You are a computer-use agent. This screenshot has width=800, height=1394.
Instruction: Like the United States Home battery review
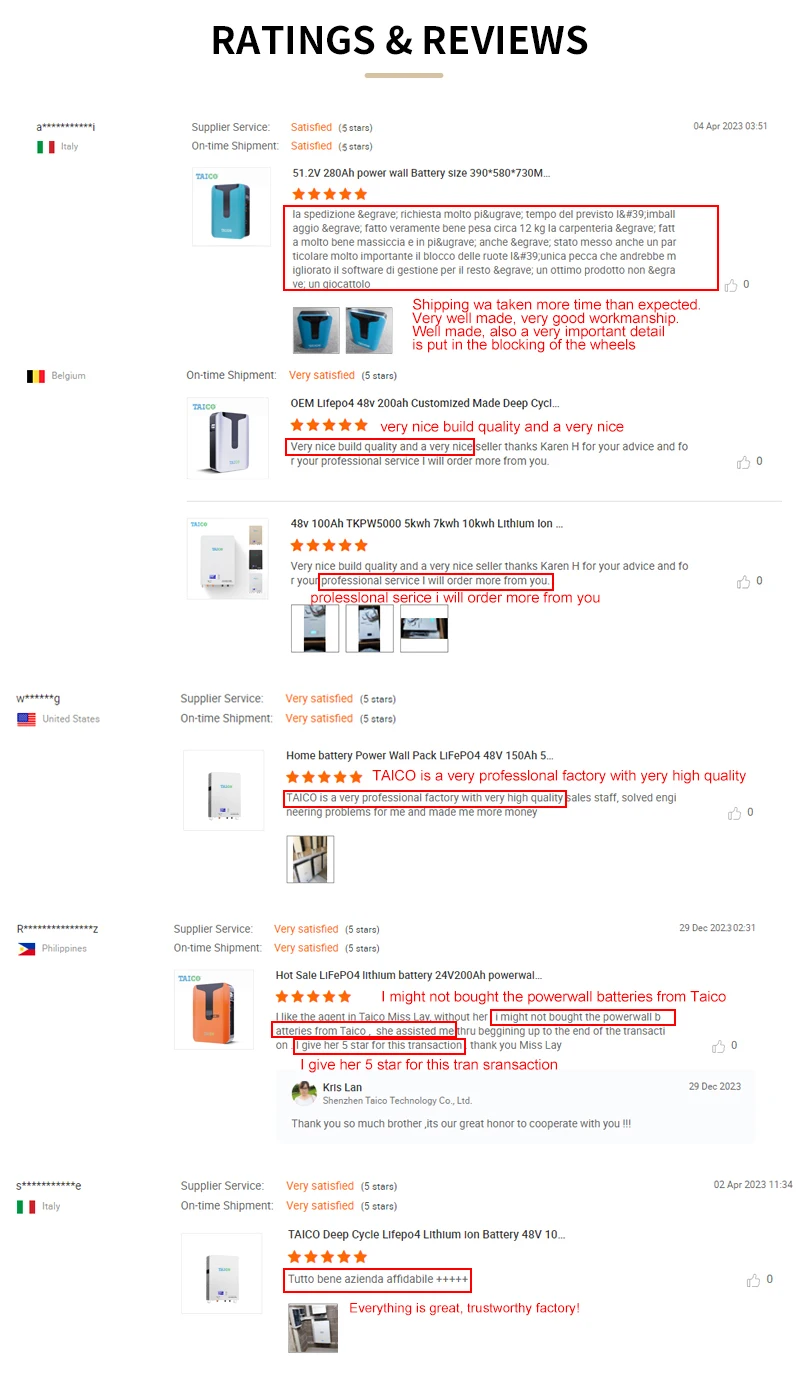pos(735,813)
